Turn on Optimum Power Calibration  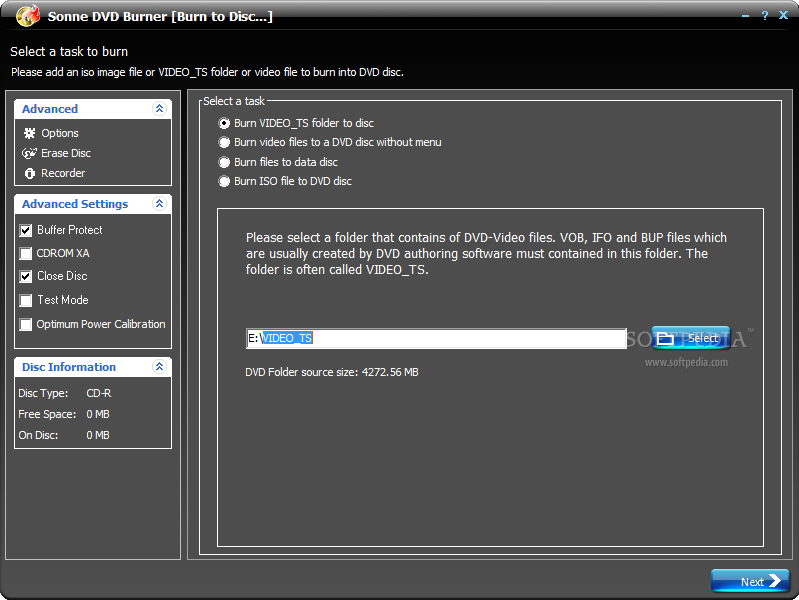click(x=25, y=324)
